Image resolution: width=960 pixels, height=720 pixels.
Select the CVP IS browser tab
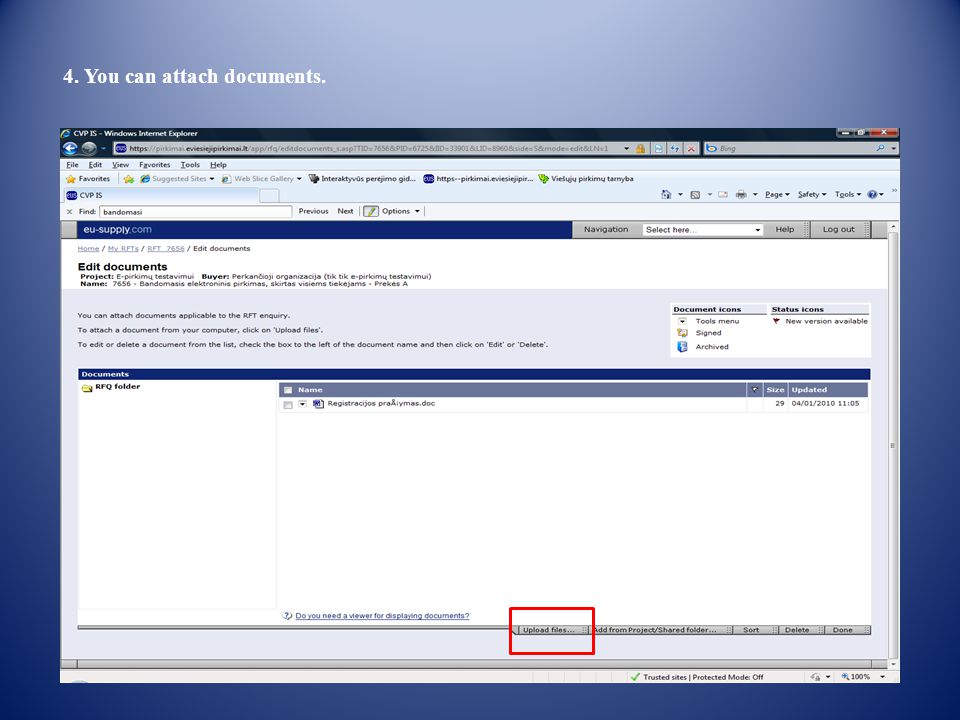[x=161, y=195]
